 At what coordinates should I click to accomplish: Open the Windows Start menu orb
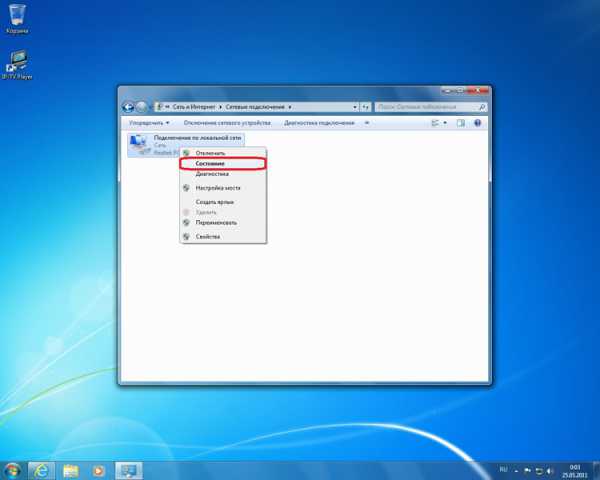coord(13,468)
